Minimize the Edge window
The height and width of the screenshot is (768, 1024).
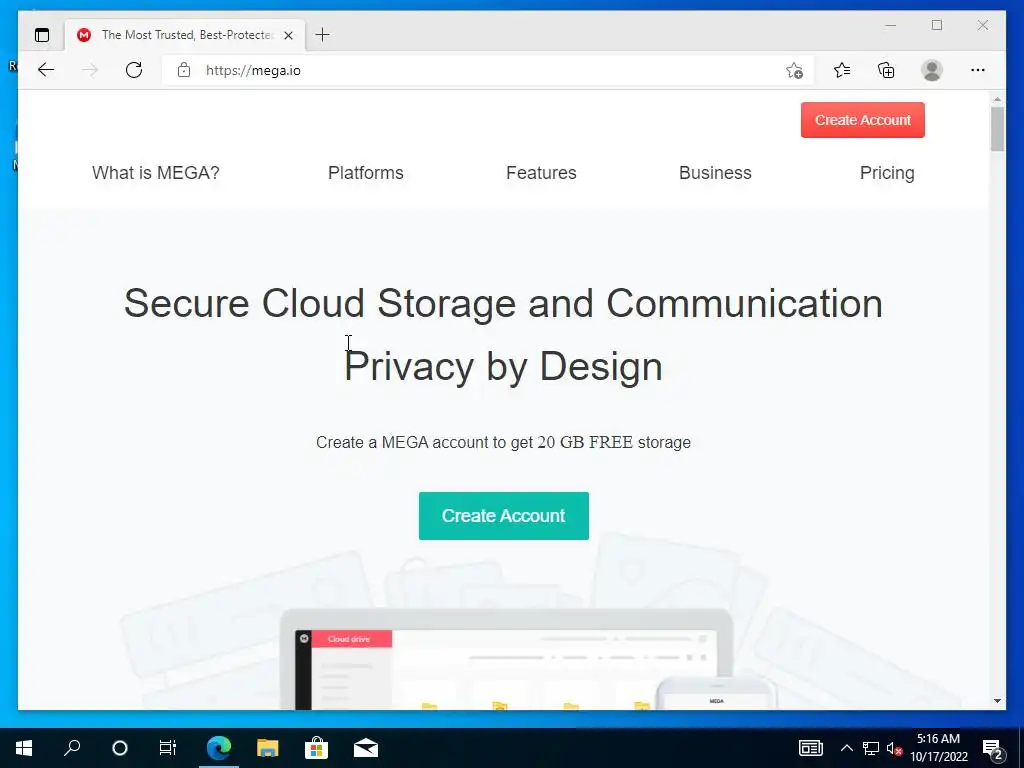point(891,25)
